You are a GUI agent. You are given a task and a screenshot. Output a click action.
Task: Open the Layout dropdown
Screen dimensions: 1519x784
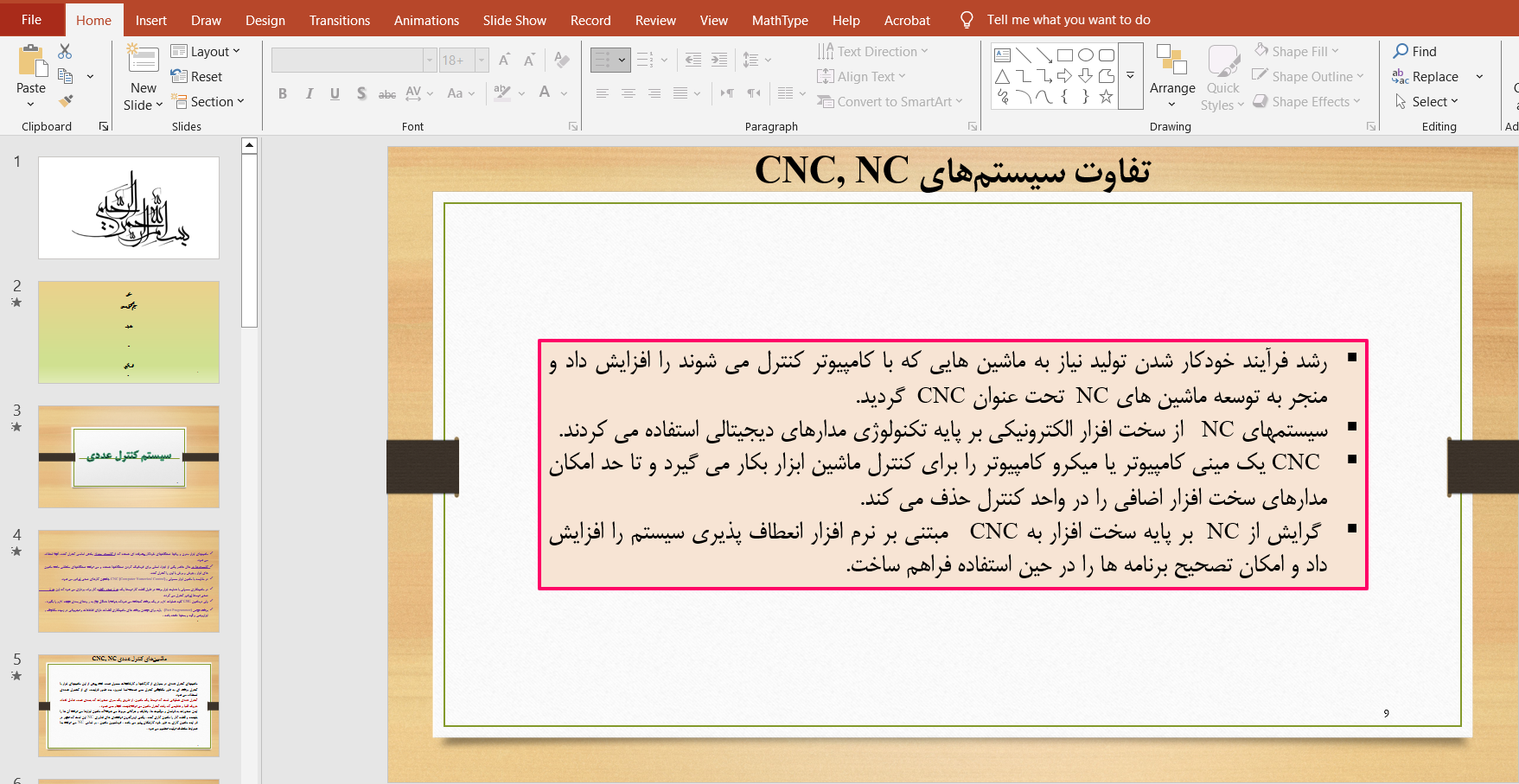(206, 52)
